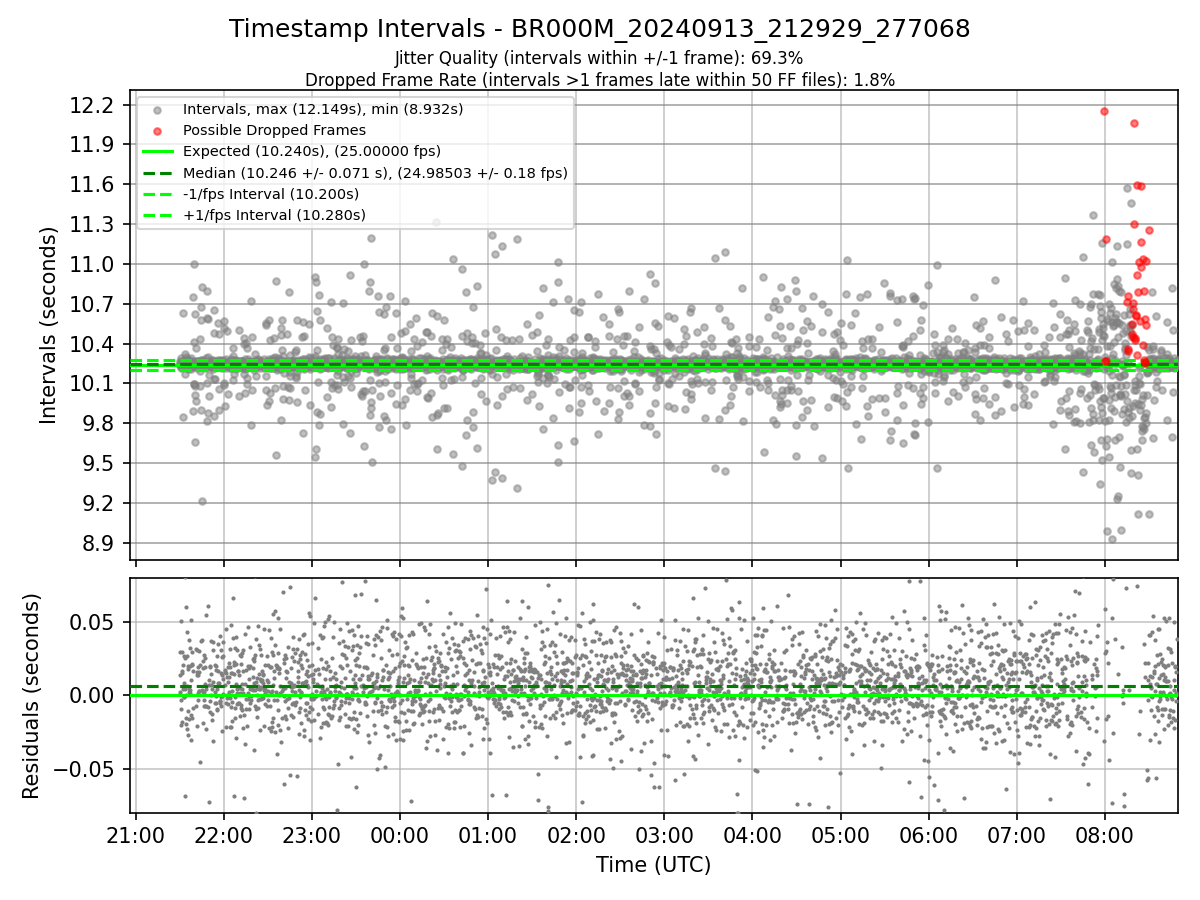Screen dimensions: 1200x900
Task: Click the solid green line sample beside 'Expected'
Action: pos(158,152)
